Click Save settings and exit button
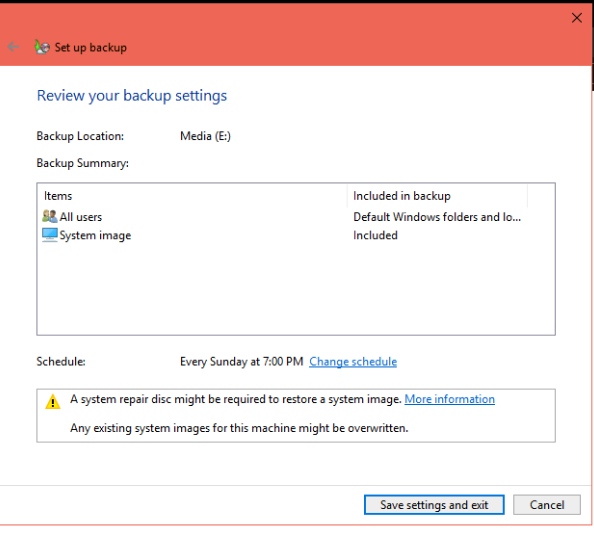594x537 pixels. [434, 505]
